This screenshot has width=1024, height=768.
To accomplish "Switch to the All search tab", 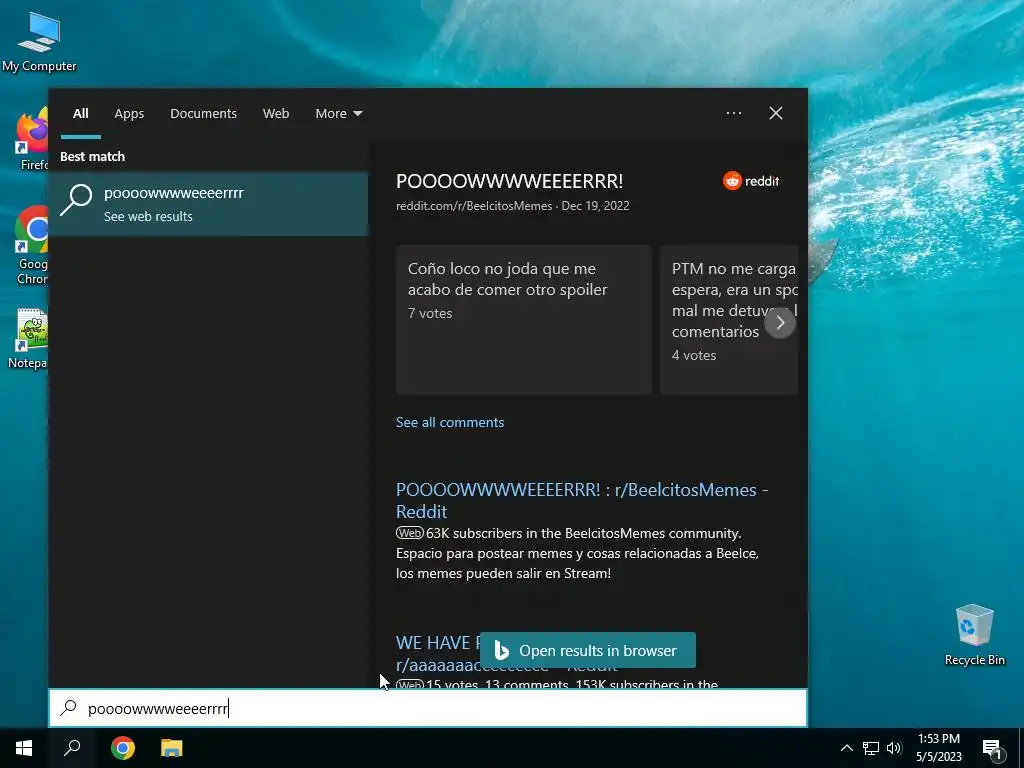I will [80, 114].
